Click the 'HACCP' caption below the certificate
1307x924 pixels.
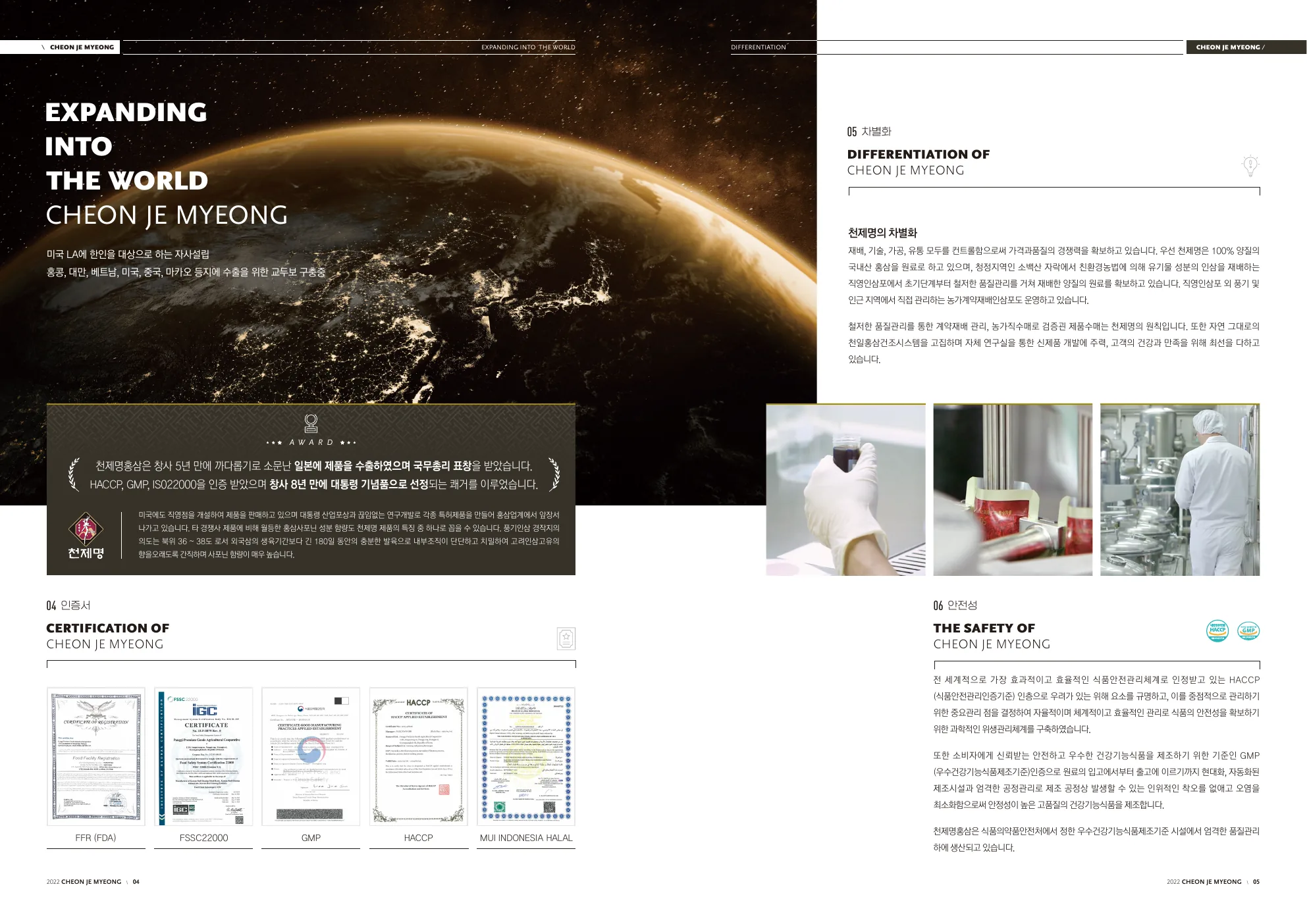click(x=419, y=838)
